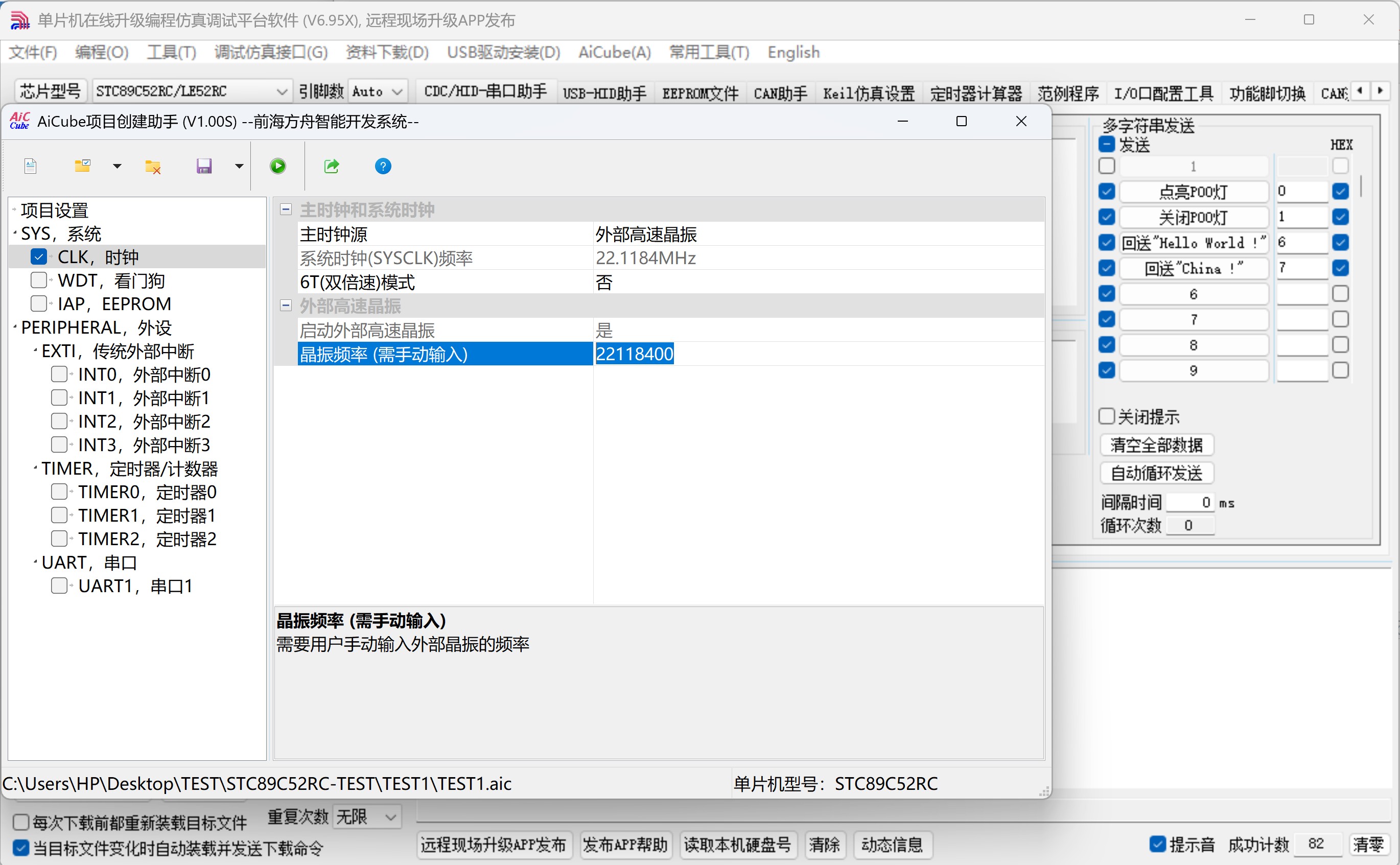The width and height of the screenshot is (1400, 865).
Task: Click the close project folder icon
Action: coord(153,167)
